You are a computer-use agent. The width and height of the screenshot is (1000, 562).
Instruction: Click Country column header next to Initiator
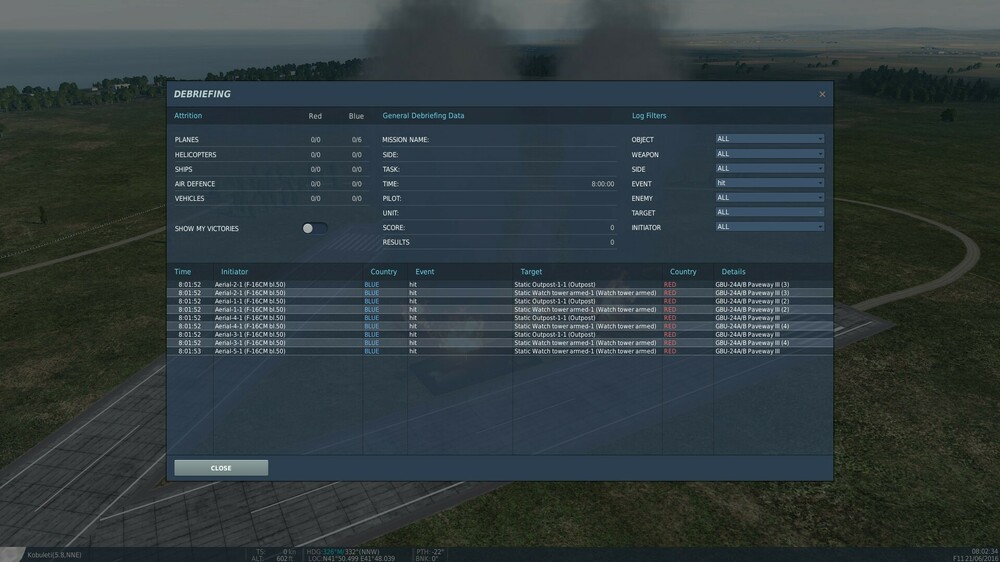coord(383,272)
